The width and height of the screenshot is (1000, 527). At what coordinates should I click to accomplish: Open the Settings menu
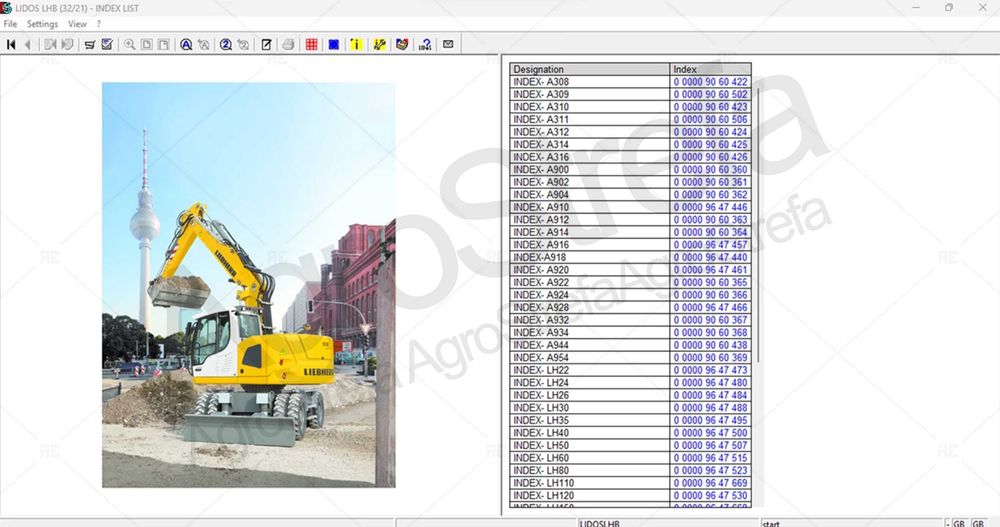click(42, 24)
